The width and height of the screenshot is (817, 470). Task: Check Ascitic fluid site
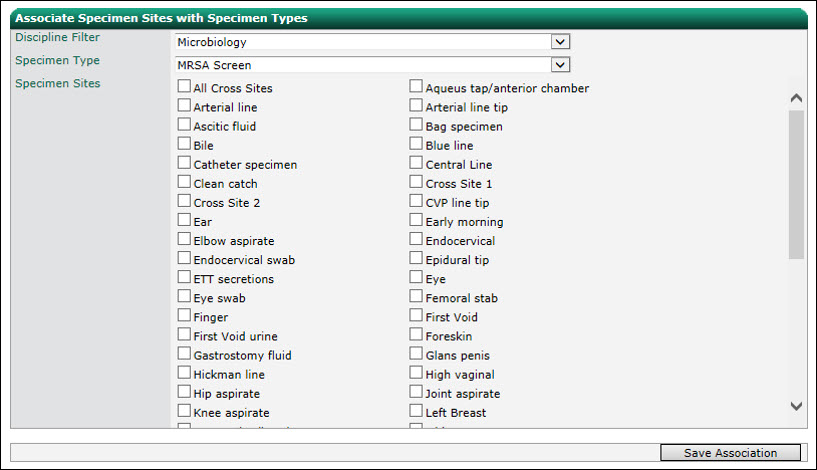click(x=184, y=124)
